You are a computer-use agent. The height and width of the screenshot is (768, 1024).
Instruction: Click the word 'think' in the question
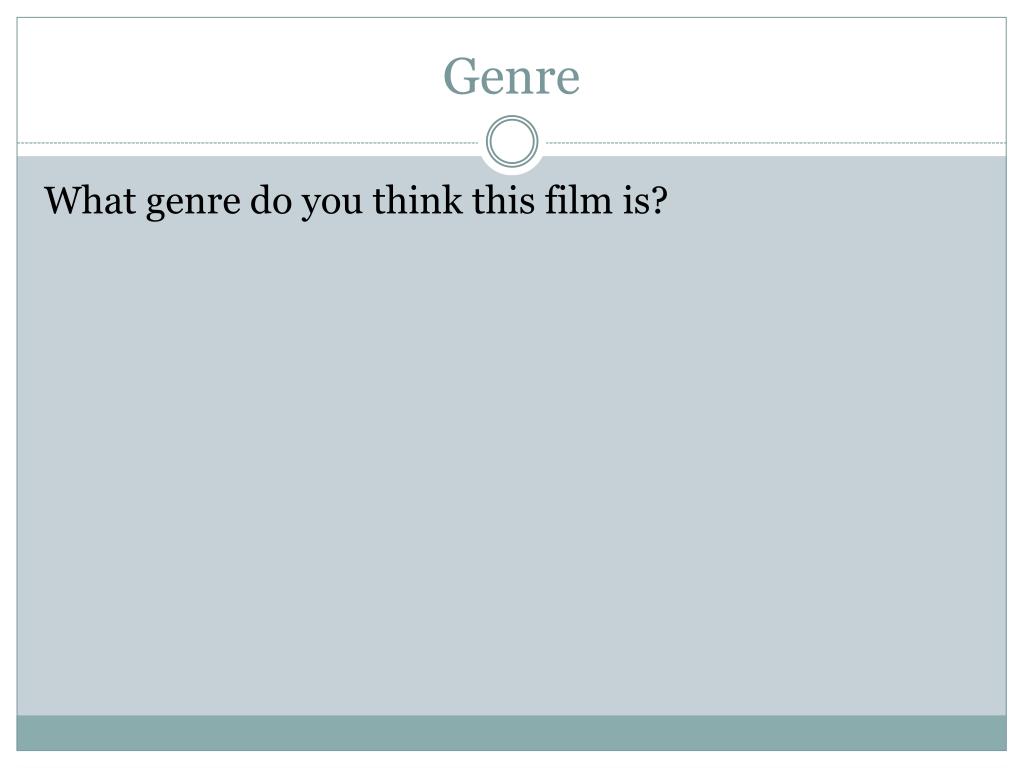click(417, 199)
